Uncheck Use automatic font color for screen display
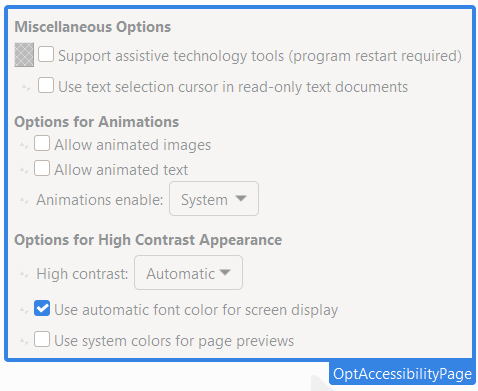This screenshot has height=391, width=478. coord(42,308)
